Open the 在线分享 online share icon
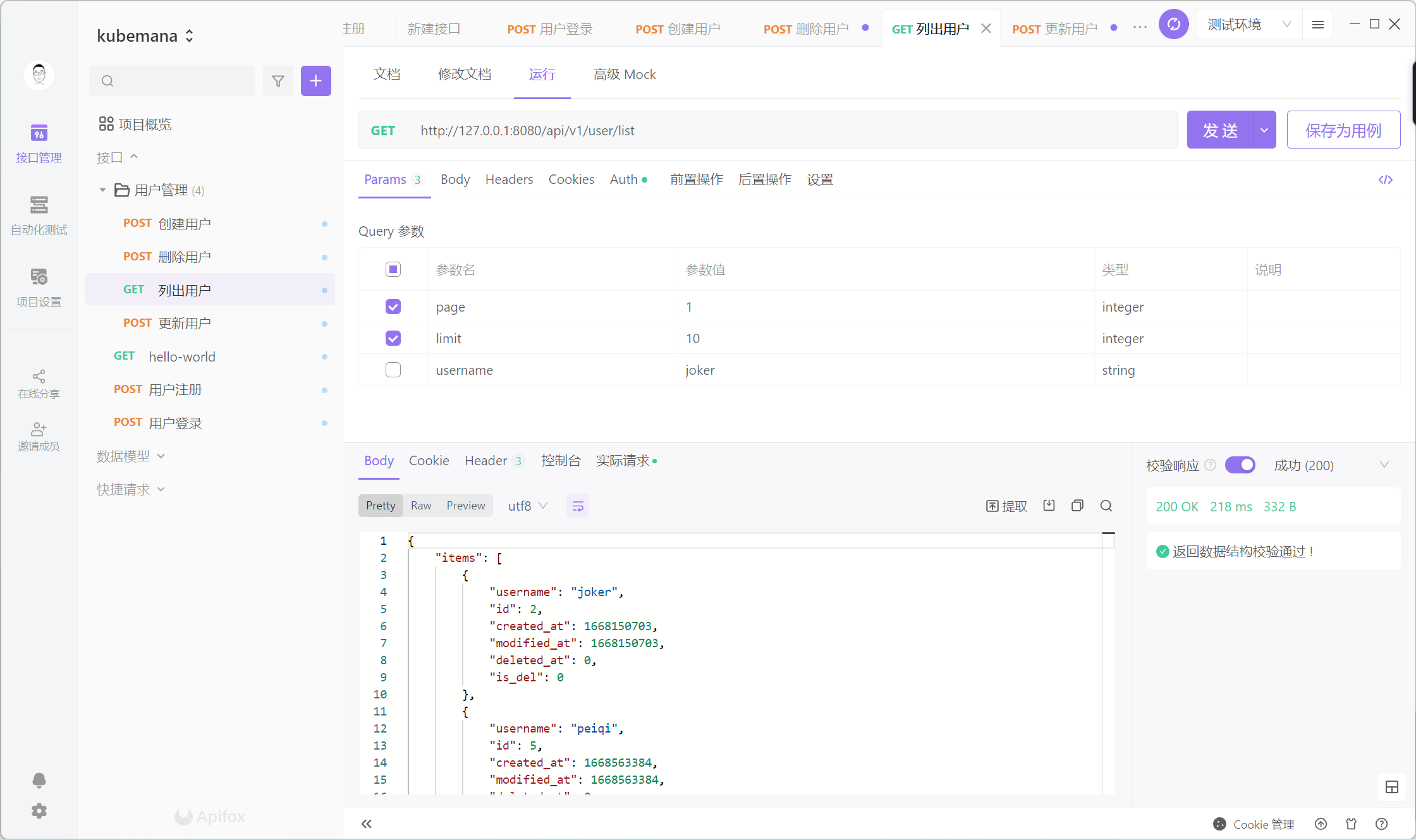 (x=39, y=384)
